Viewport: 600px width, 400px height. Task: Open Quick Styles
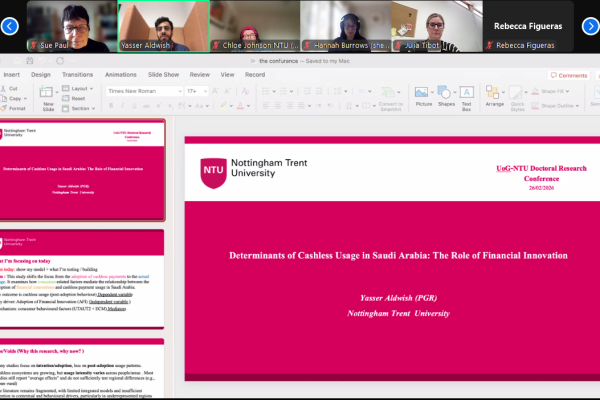pos(517,98)
